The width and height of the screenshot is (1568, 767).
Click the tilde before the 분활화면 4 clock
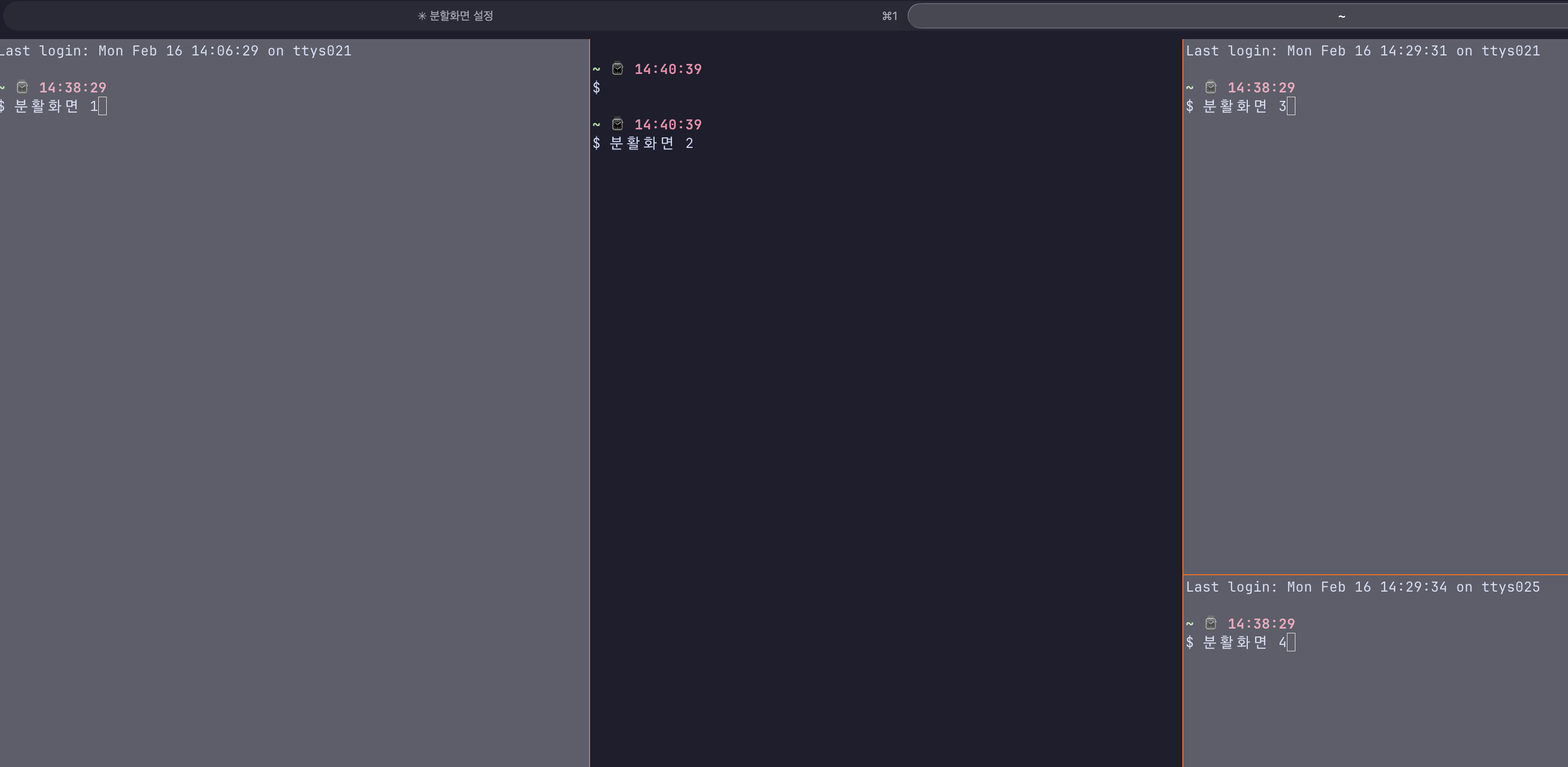pyautogui.click(x=1189, y=623)
